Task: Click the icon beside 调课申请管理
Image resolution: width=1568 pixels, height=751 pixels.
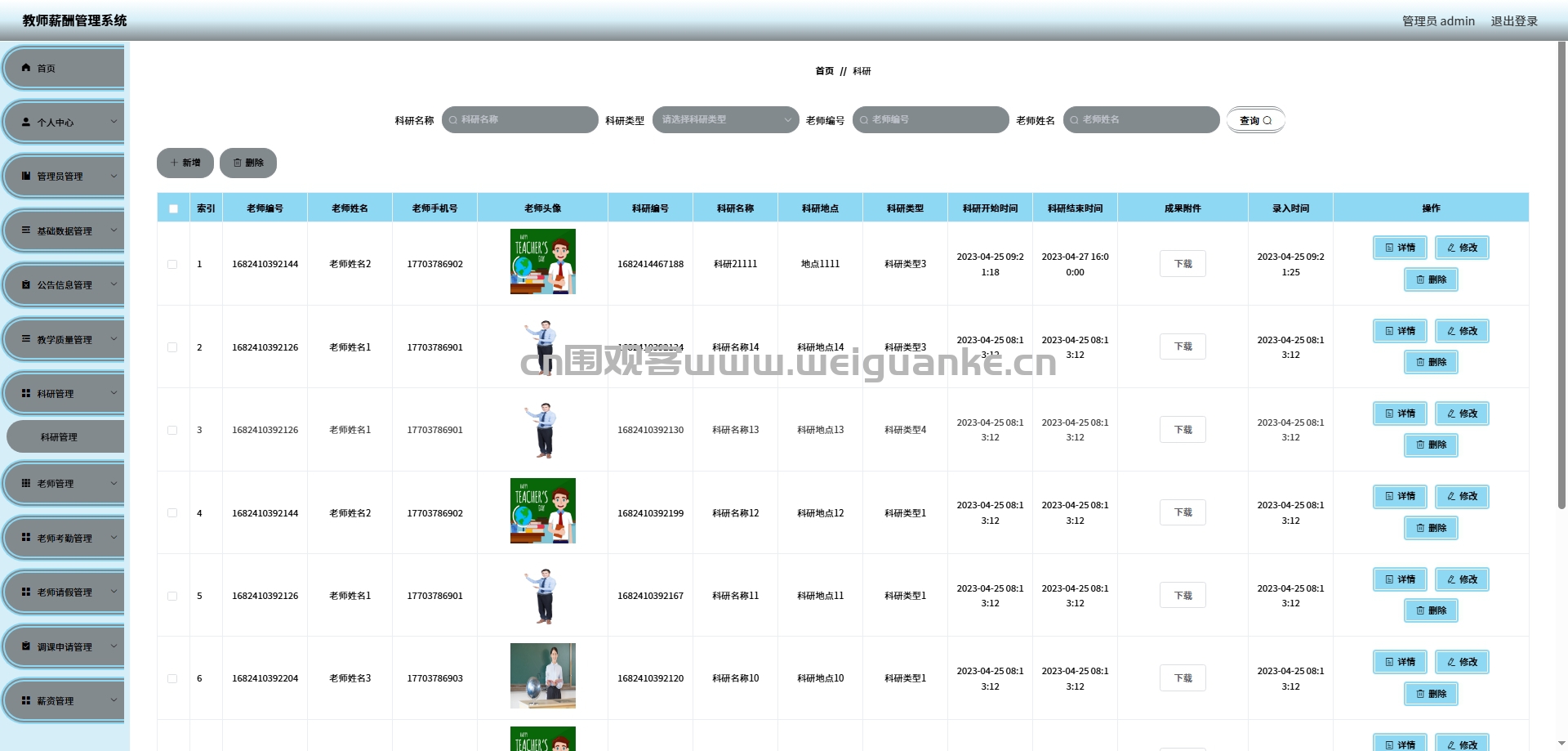Action: coord(26,646)
